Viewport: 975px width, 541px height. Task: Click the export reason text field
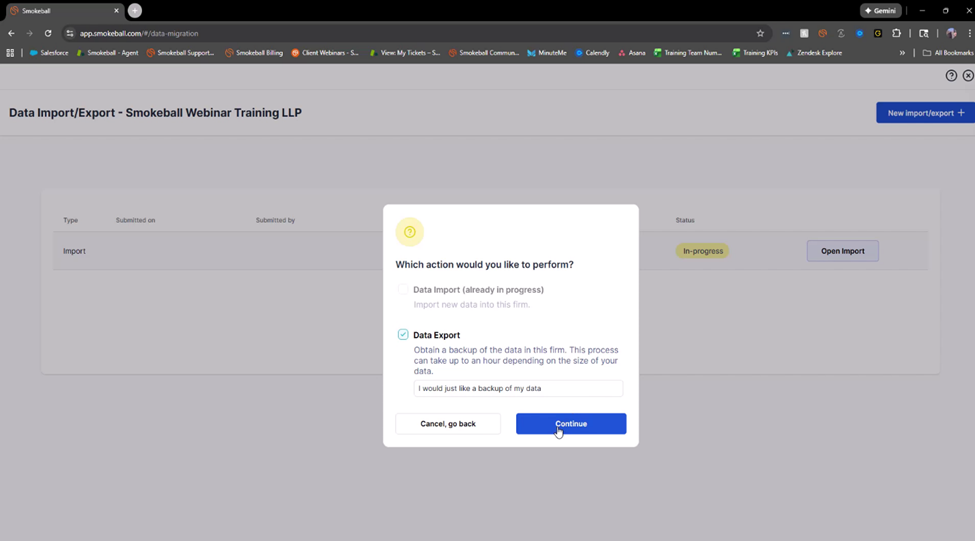[x=518, y=388]
